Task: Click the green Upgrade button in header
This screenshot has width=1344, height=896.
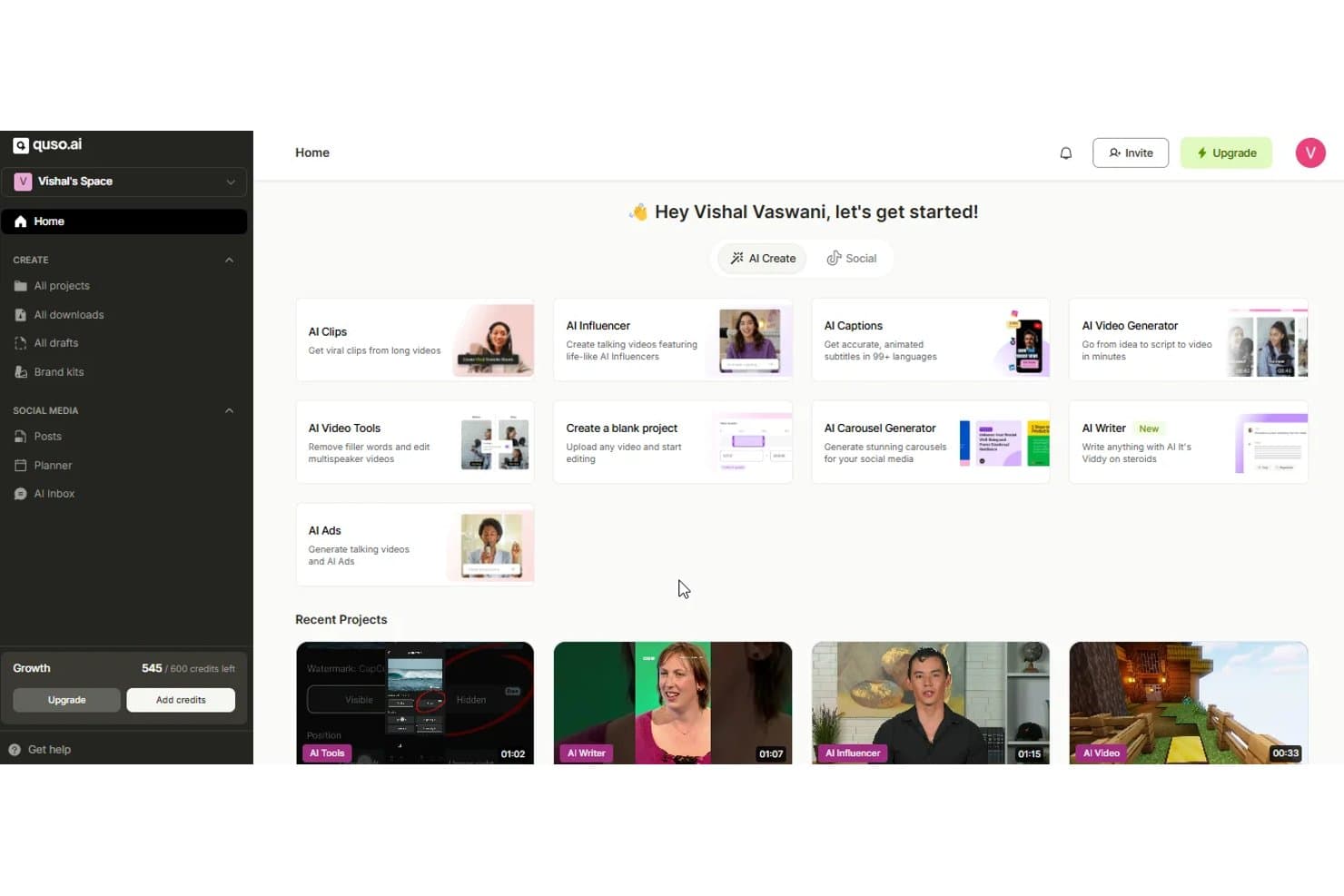Action: click(1226, 153)
